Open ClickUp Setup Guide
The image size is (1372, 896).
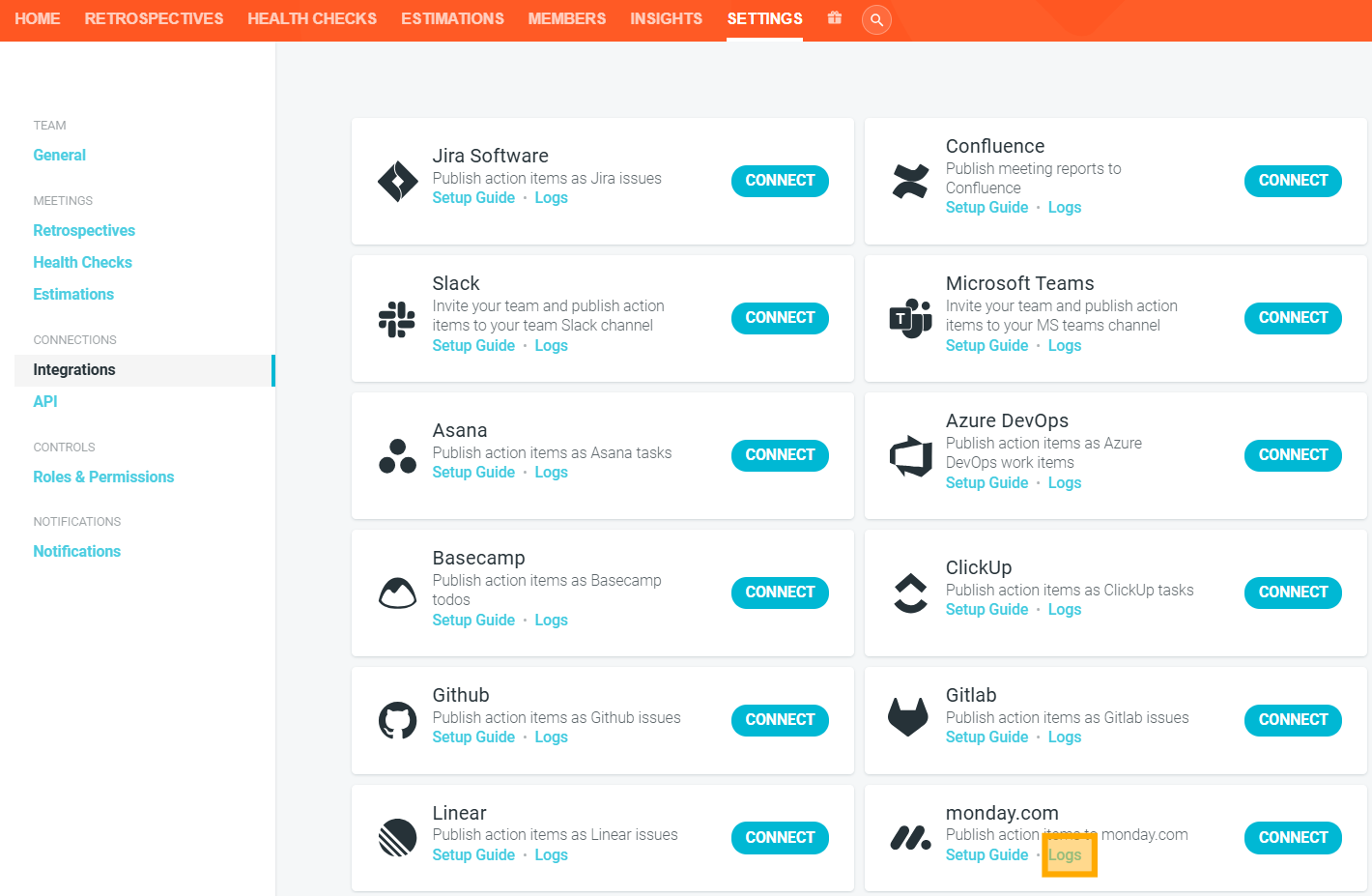pyautogui.click(x=986, y=610)
